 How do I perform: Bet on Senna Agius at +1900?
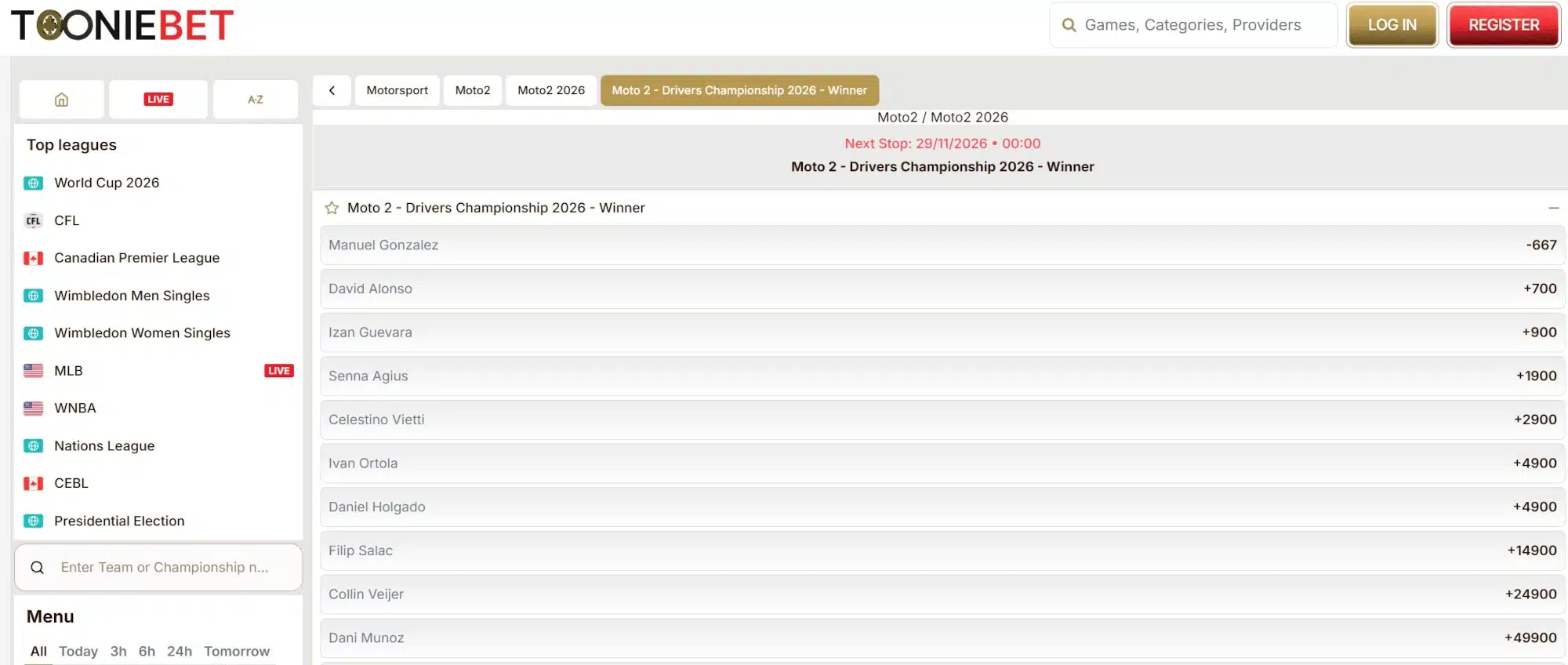click(x=942, y=376)
